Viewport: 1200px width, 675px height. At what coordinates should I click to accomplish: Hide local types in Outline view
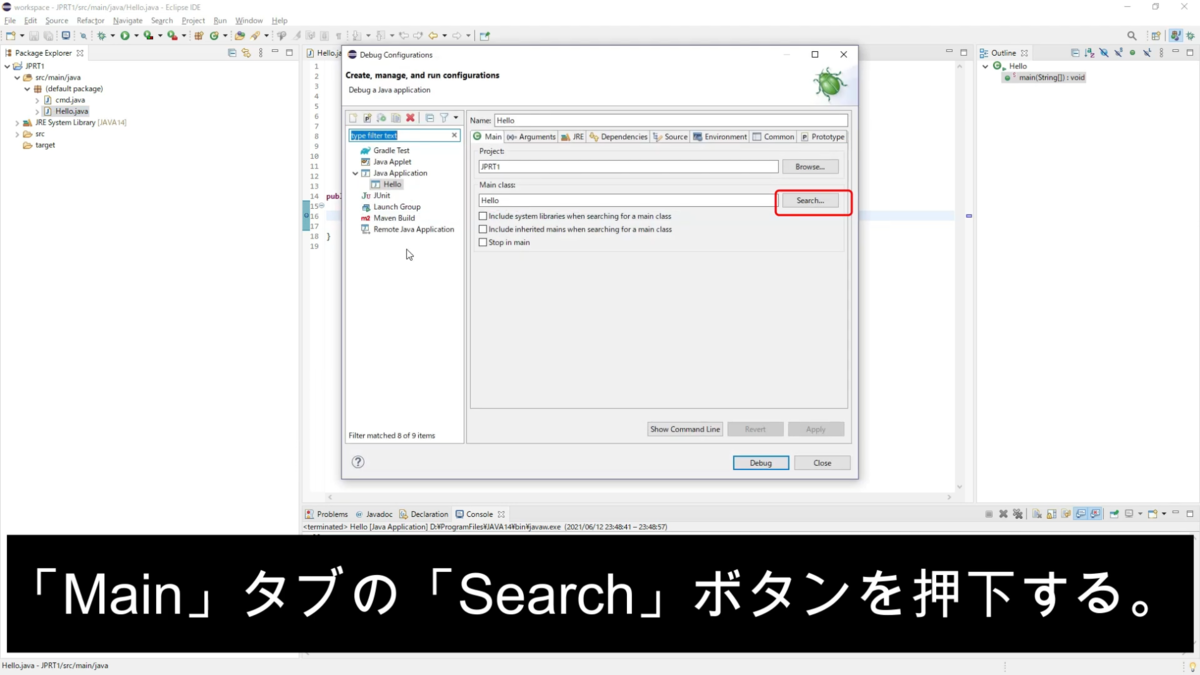(1147, 52)
